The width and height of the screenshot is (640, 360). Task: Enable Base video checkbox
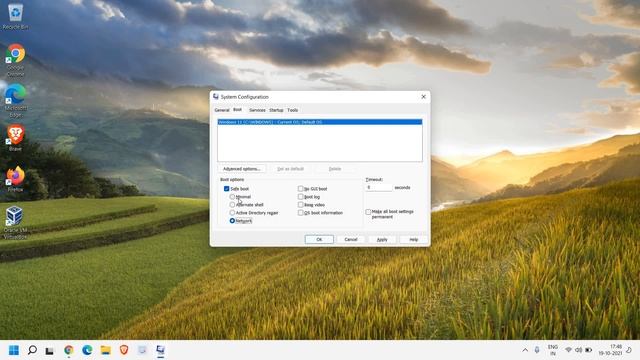pos(300,204)
